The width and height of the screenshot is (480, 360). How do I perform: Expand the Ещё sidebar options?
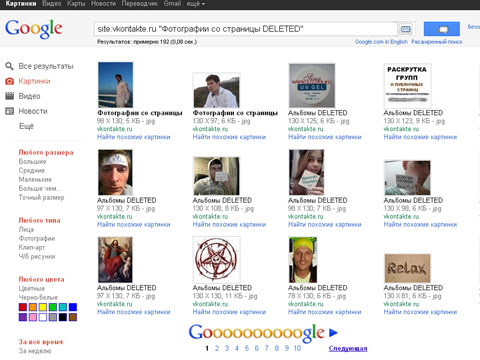[26, 126]
